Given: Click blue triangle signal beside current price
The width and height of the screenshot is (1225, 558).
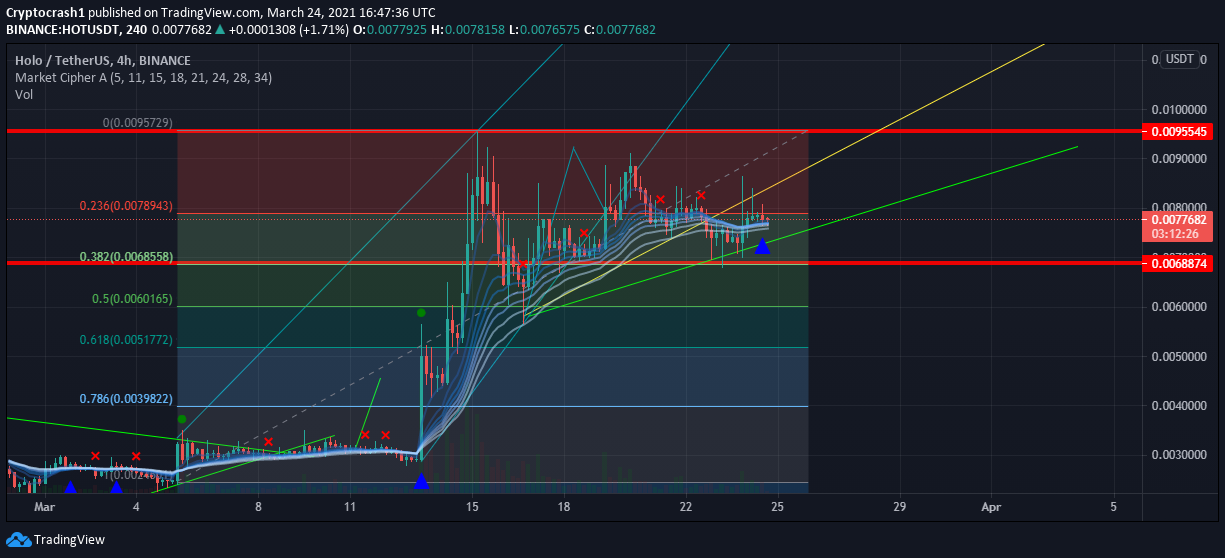Looking at the screenshot, I should coord(762,246).
